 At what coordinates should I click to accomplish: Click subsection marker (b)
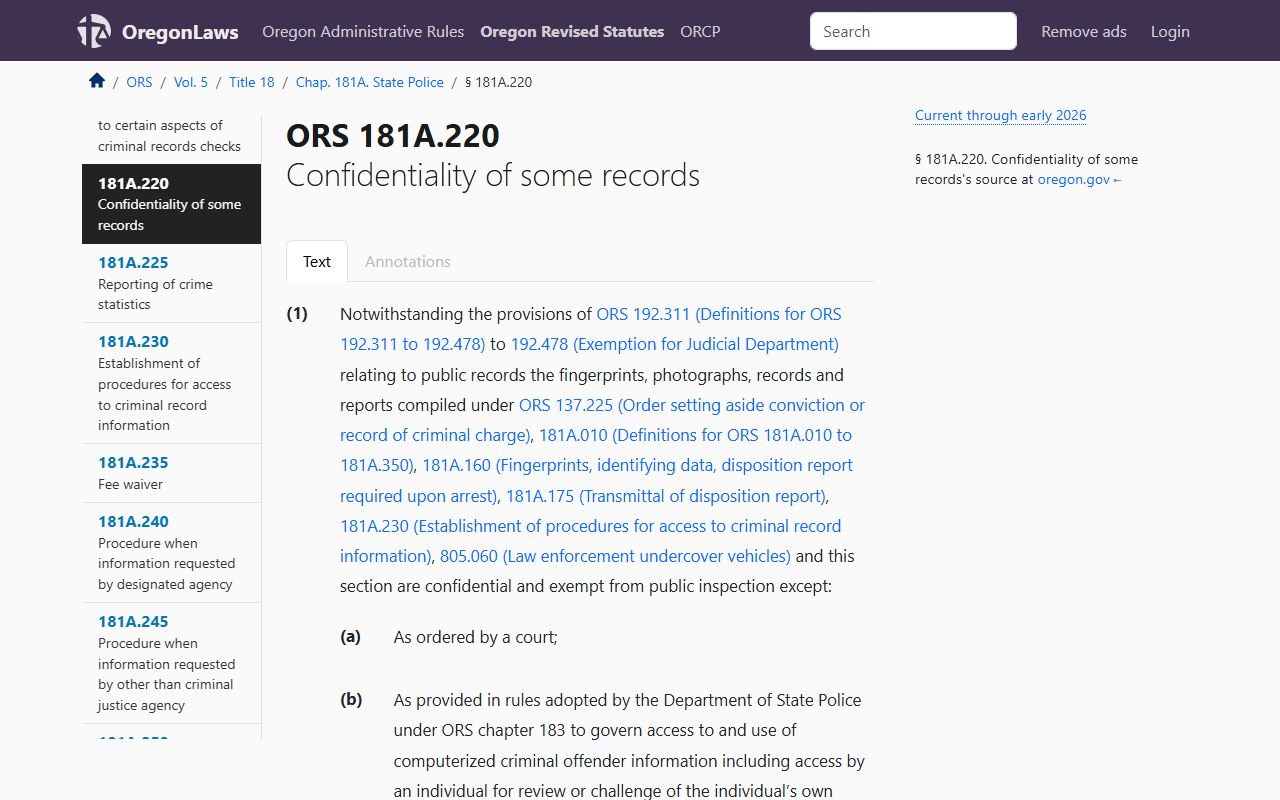pyautogui.click(x=351, y=699)
